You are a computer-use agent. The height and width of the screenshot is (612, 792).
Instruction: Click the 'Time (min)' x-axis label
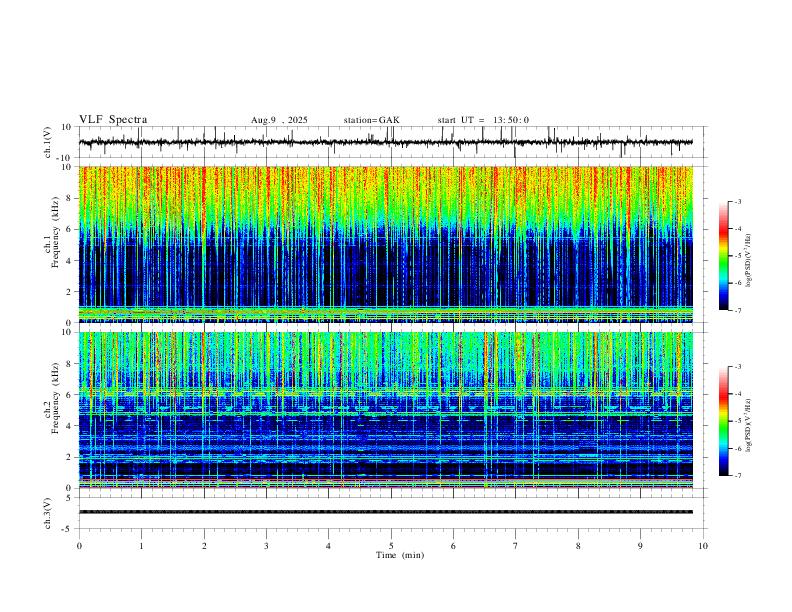[400, 555]
